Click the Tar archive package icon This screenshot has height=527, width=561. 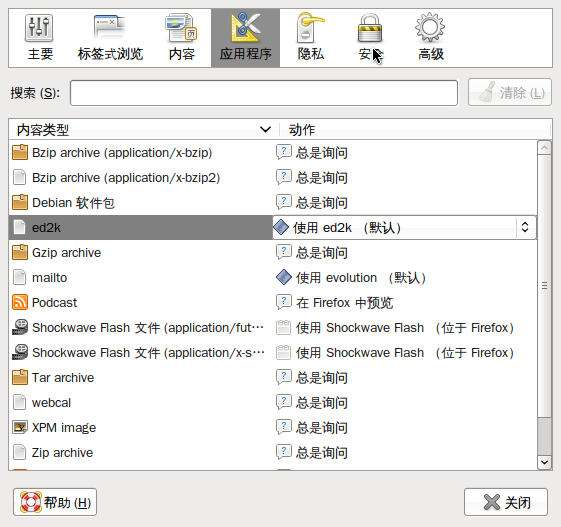click(x=20, y=377)
